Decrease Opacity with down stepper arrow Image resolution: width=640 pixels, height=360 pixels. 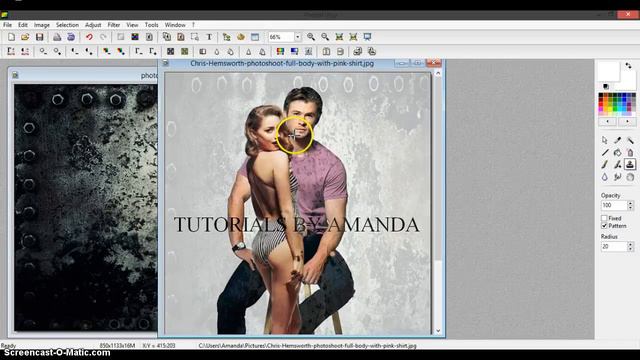click(x=630, y=208)
